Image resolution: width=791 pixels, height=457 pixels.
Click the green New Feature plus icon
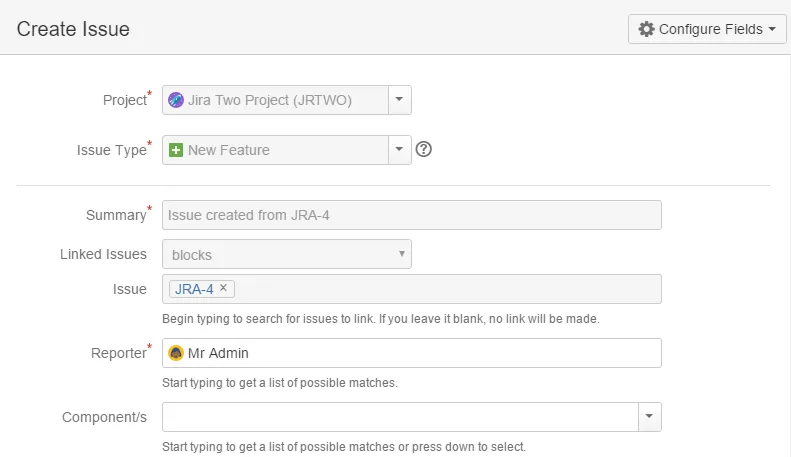click(176, 150)
